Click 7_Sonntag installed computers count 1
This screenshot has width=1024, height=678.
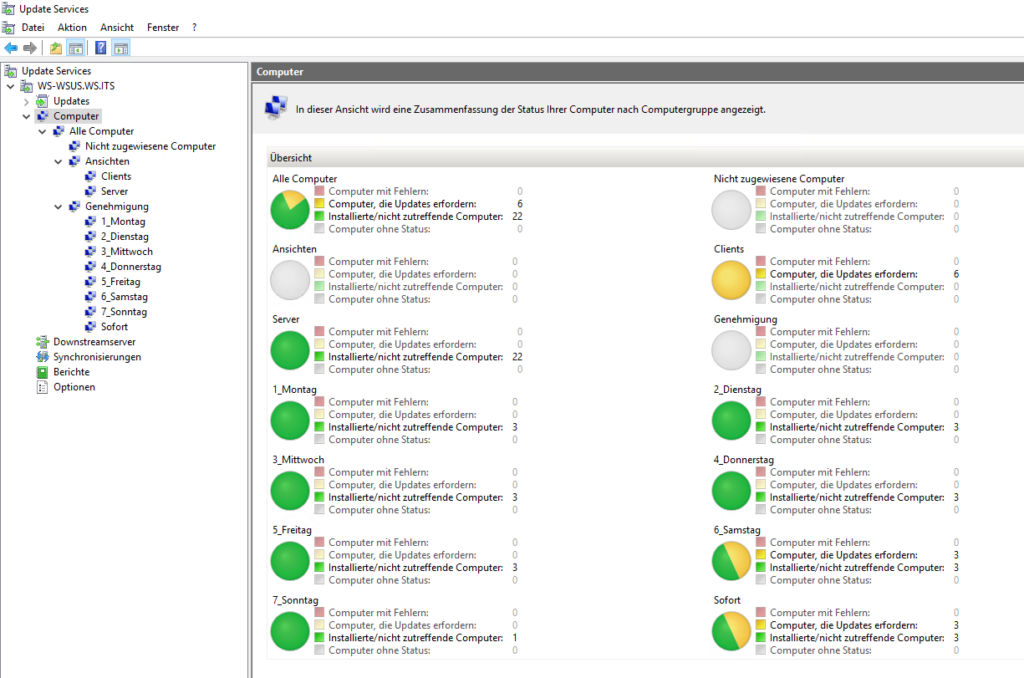click(x=515, y=638)
